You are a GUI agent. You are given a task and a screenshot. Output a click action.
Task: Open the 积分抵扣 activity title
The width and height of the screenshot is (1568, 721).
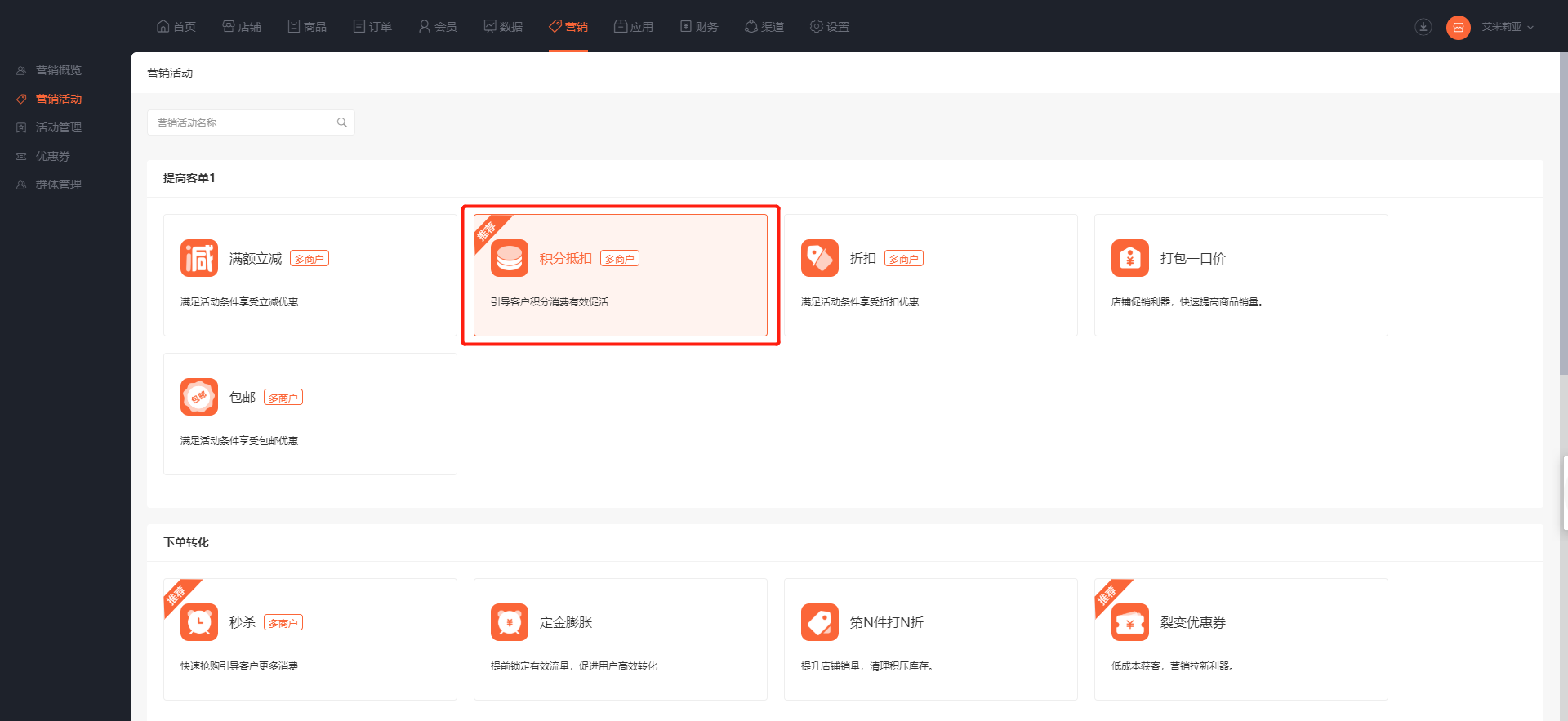click(566, 258)
